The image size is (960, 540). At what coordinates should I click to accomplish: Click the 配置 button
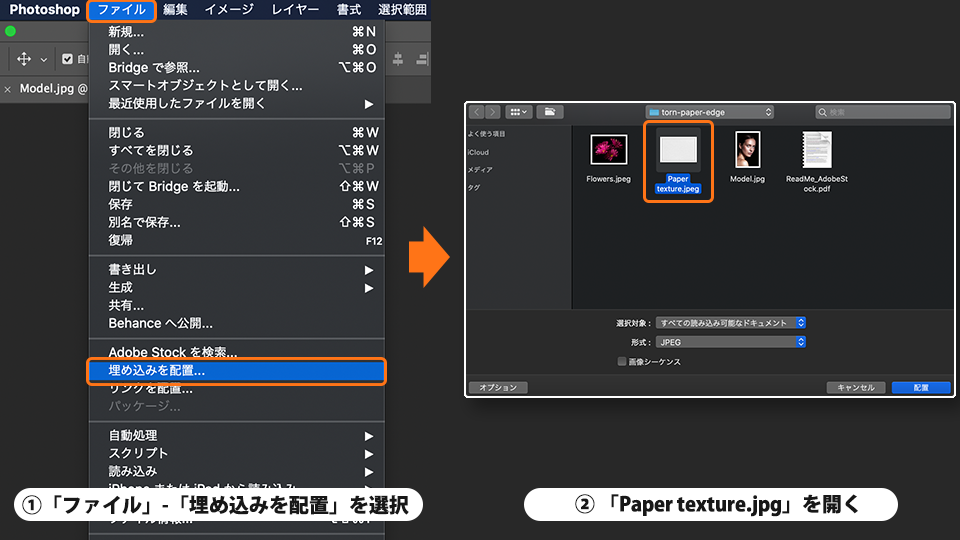tap(921, 388)
